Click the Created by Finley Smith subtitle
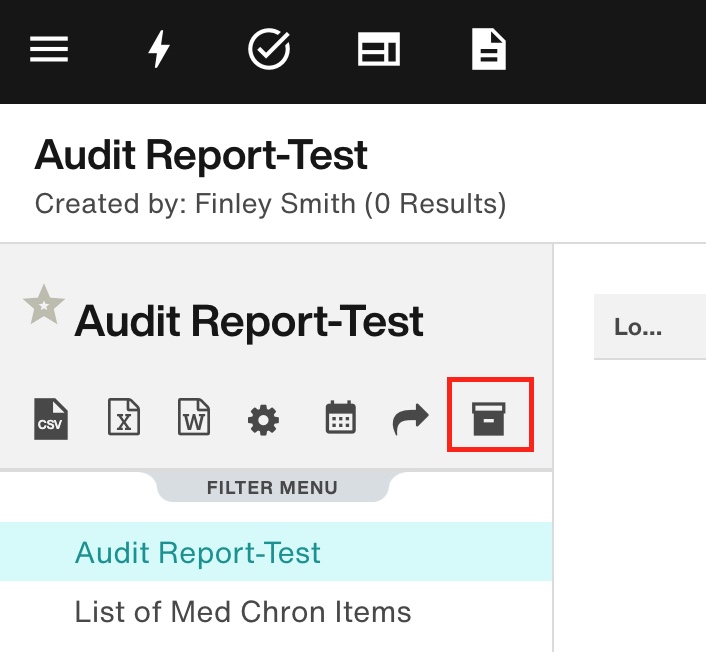Screen dimensions: 706x652 271,204
